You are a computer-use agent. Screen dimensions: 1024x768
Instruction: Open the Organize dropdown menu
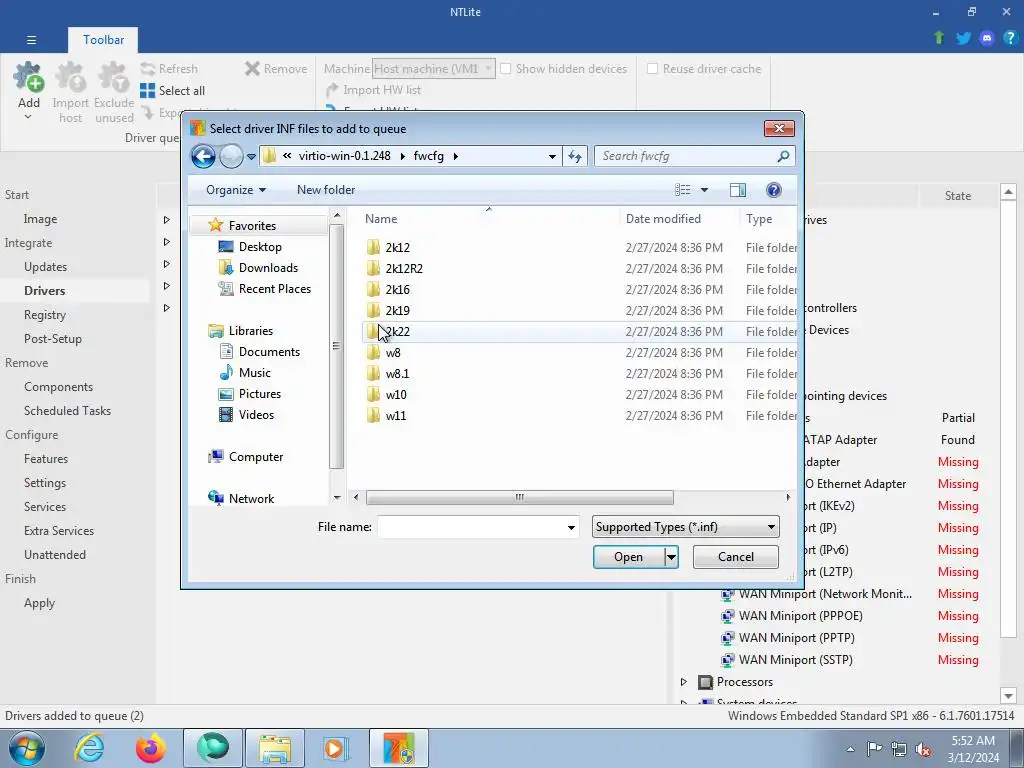pos(236,190)
